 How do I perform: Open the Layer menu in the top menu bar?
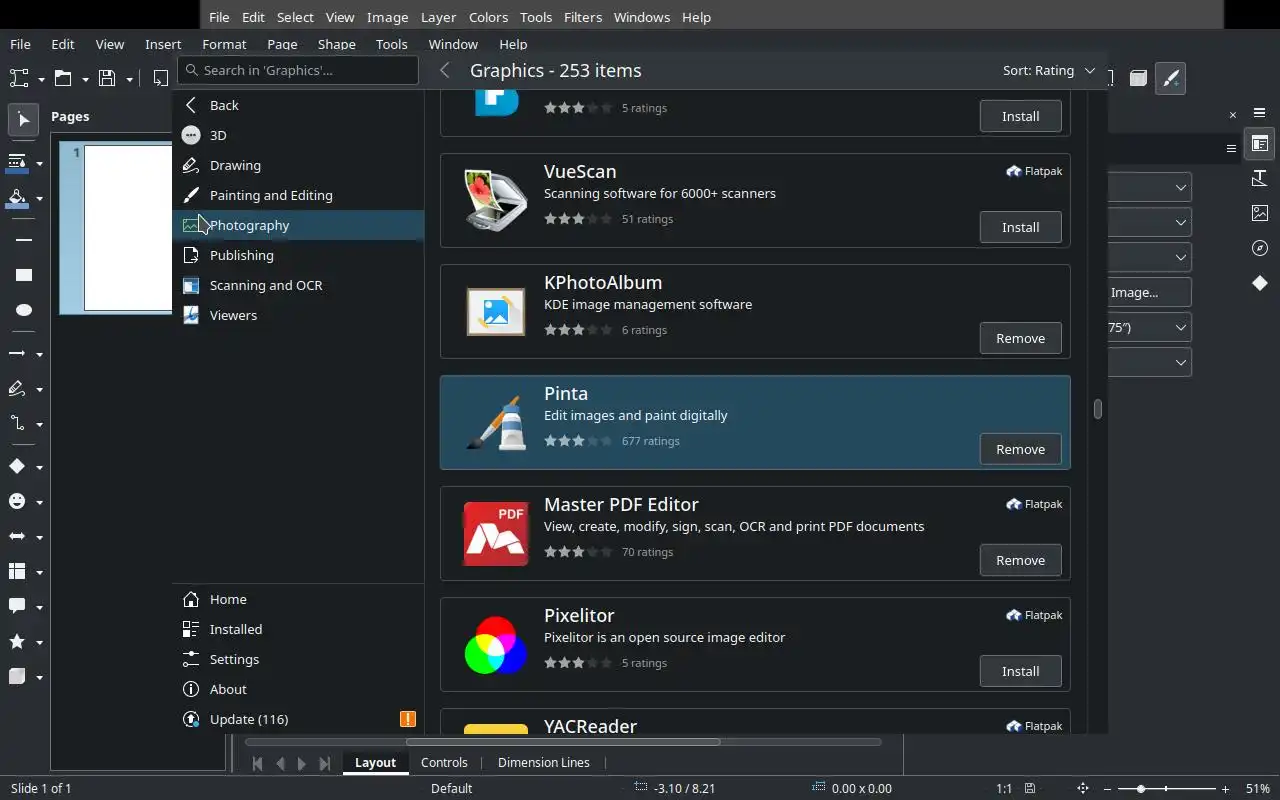[x=438, y=17]
